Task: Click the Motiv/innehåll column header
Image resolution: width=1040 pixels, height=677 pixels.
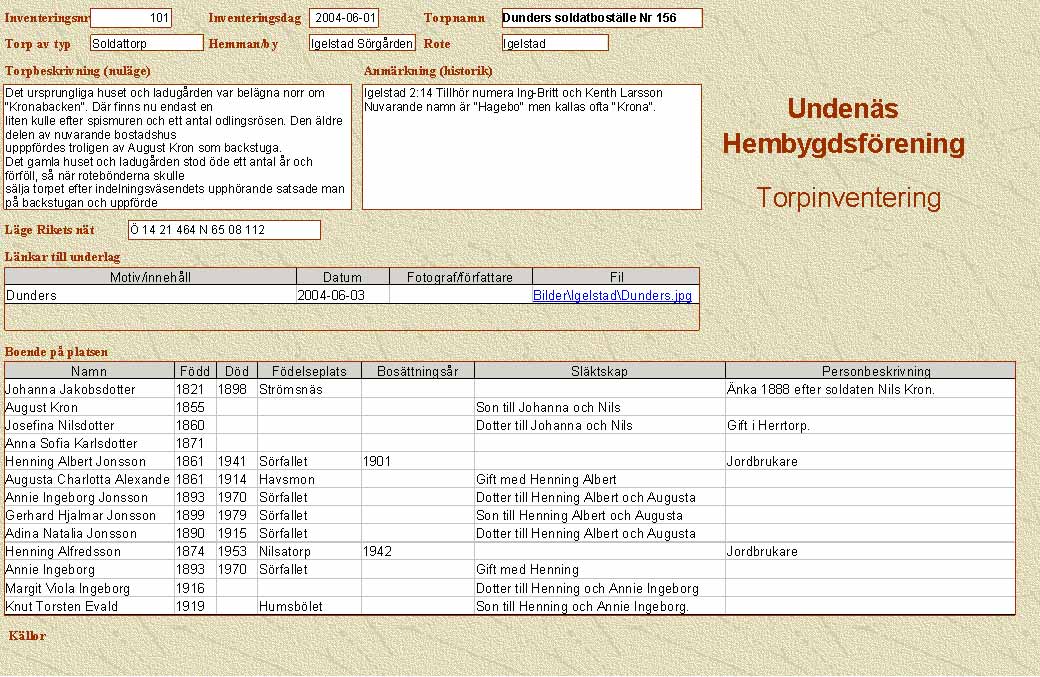Action: [151, 277]
